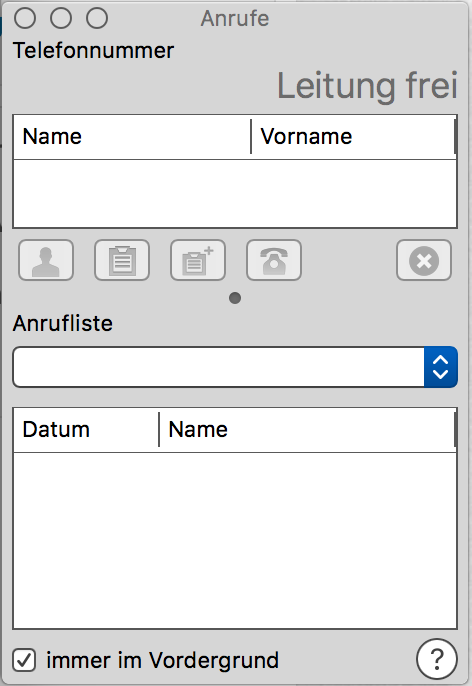This screenshot has width=472, height=686.
Task: Sort contacts by Name column header
Action: pyautogui.click(x=132, y=136)
